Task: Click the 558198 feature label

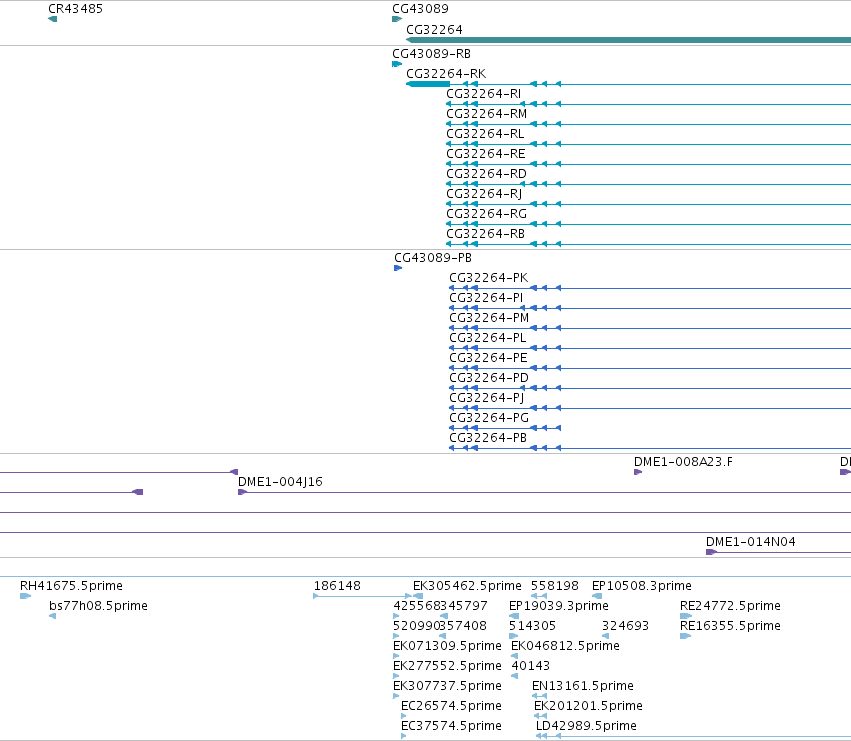Action: click(x=555, y=586)
